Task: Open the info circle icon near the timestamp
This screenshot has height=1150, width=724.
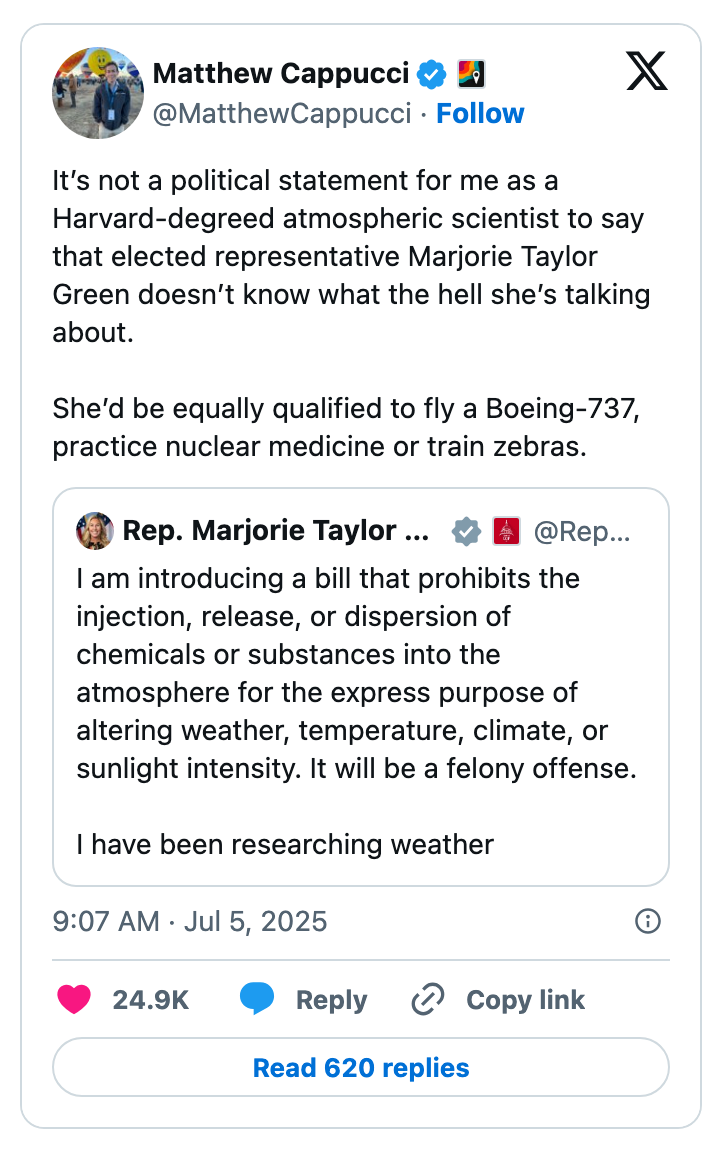Action: (x=647, y=921)
